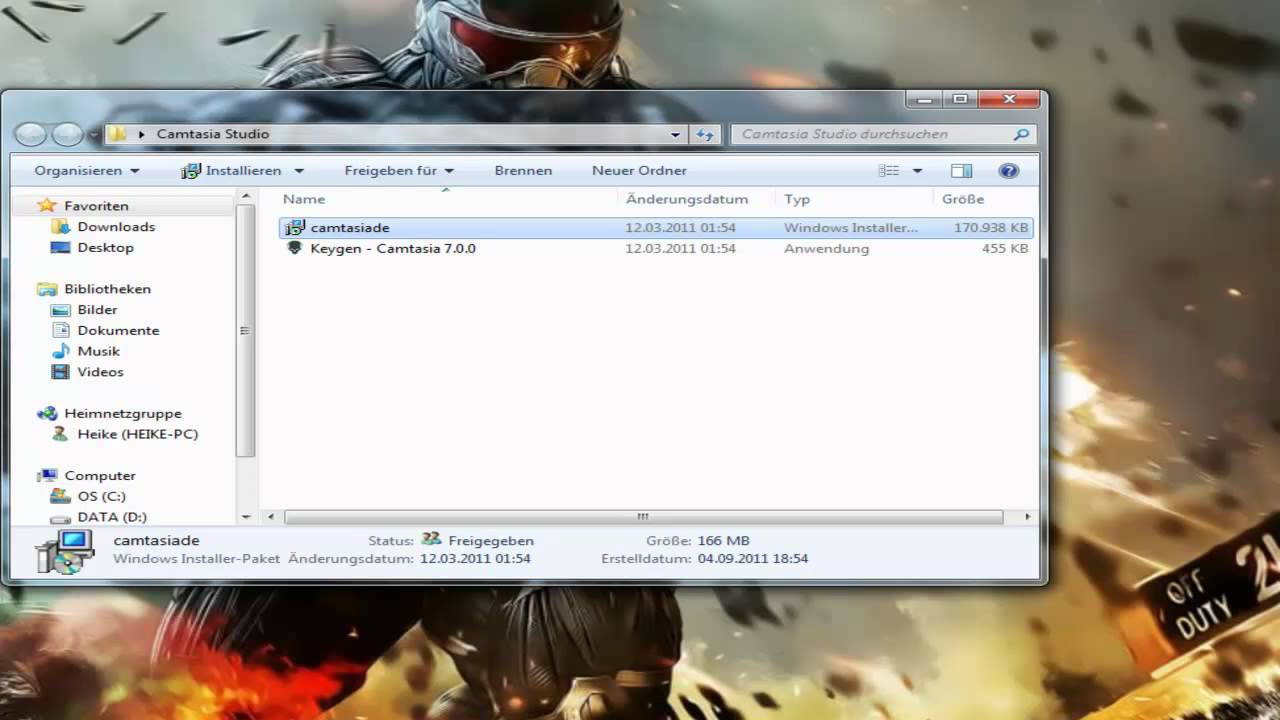Click the Favoriten star icon
Viewport: 1280px width, 720px height.
46,205
